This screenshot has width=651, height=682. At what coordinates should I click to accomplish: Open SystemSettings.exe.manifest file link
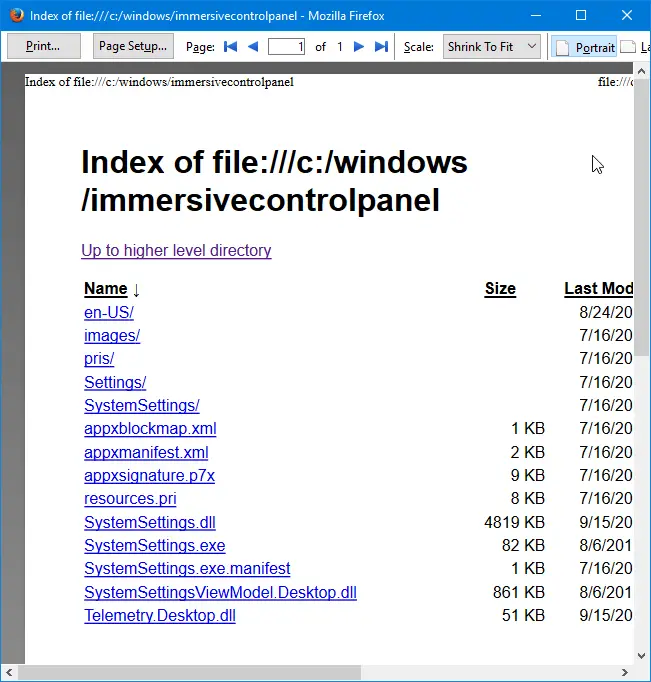pos(187,568)
